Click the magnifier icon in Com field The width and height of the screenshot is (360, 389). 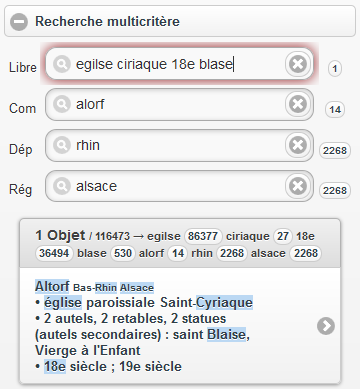tap(62, 104)
